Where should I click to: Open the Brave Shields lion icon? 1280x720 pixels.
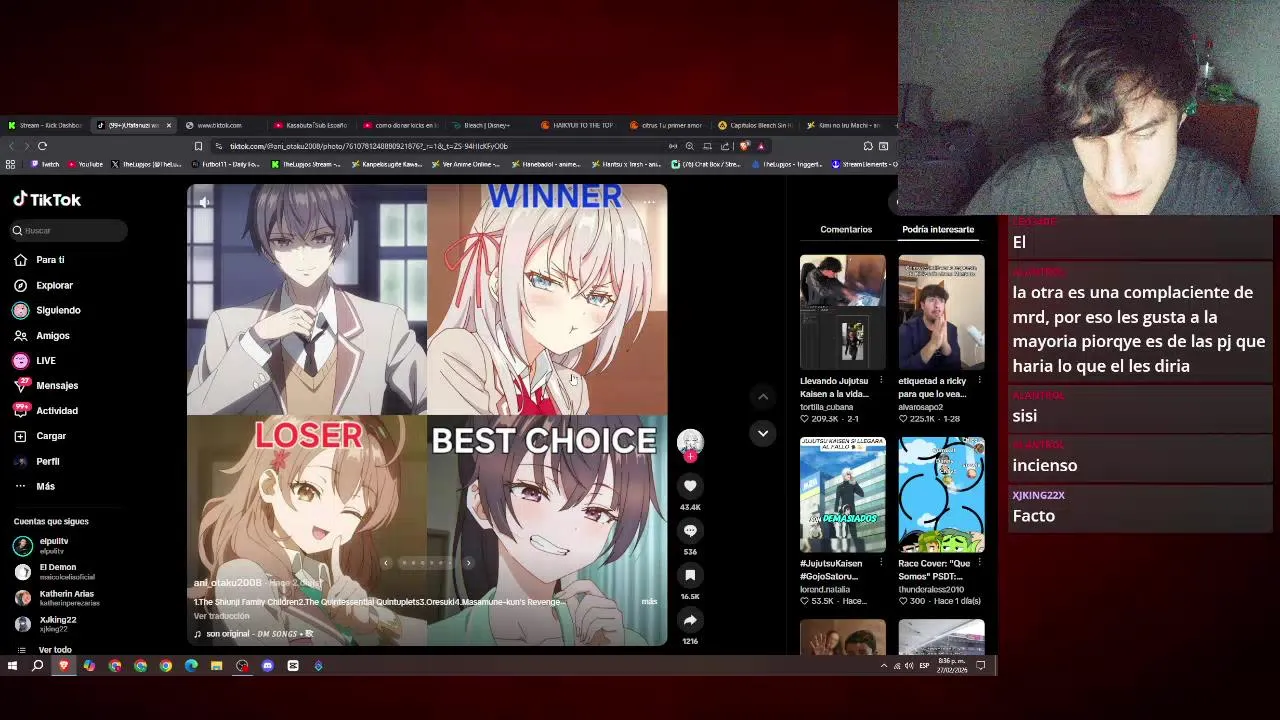coord(744,146)
